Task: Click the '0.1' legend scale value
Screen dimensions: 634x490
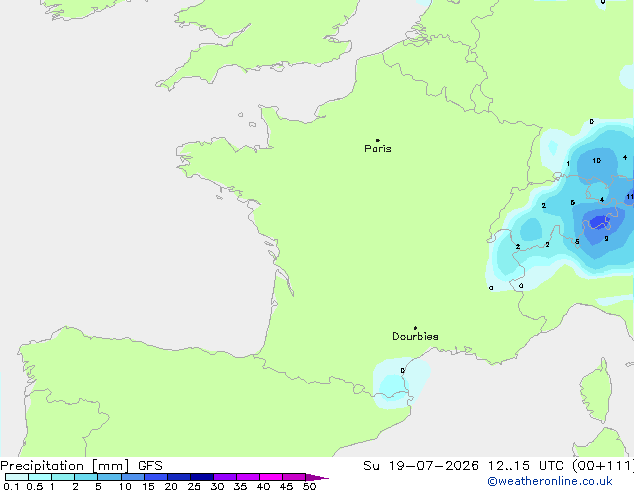Action: pos(11,486)
